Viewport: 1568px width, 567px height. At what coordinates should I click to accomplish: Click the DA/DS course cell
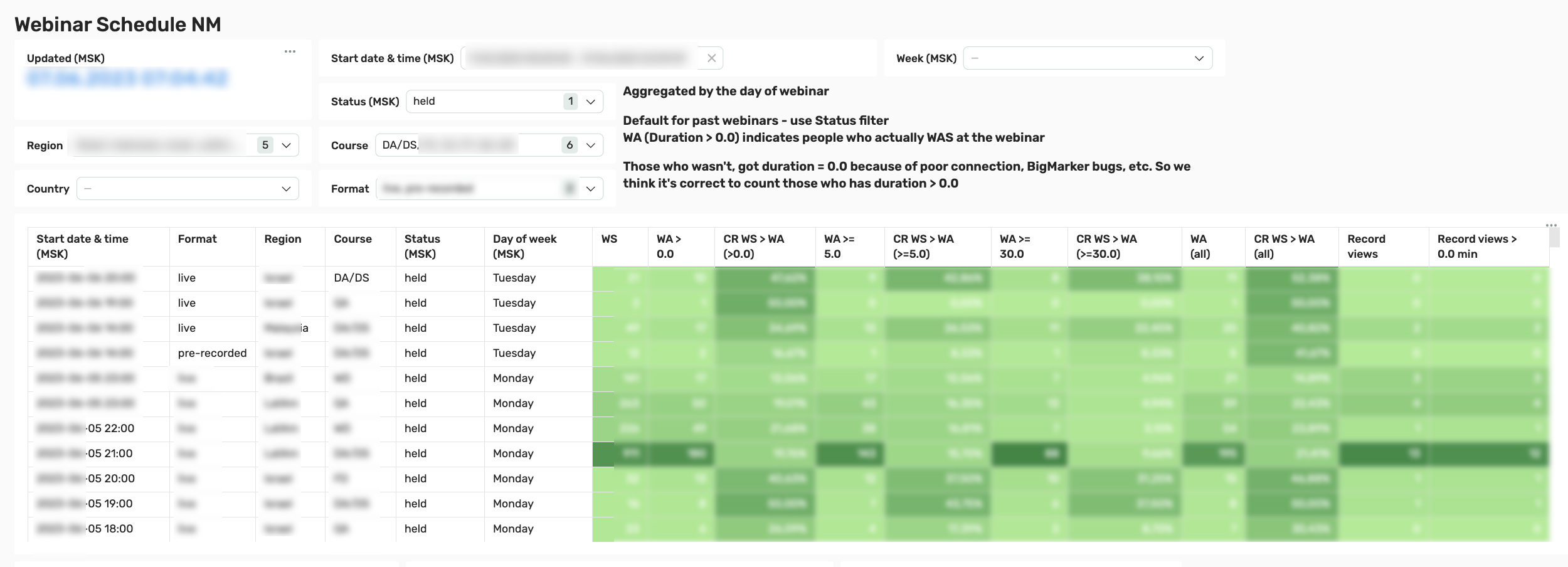(351, 278)
